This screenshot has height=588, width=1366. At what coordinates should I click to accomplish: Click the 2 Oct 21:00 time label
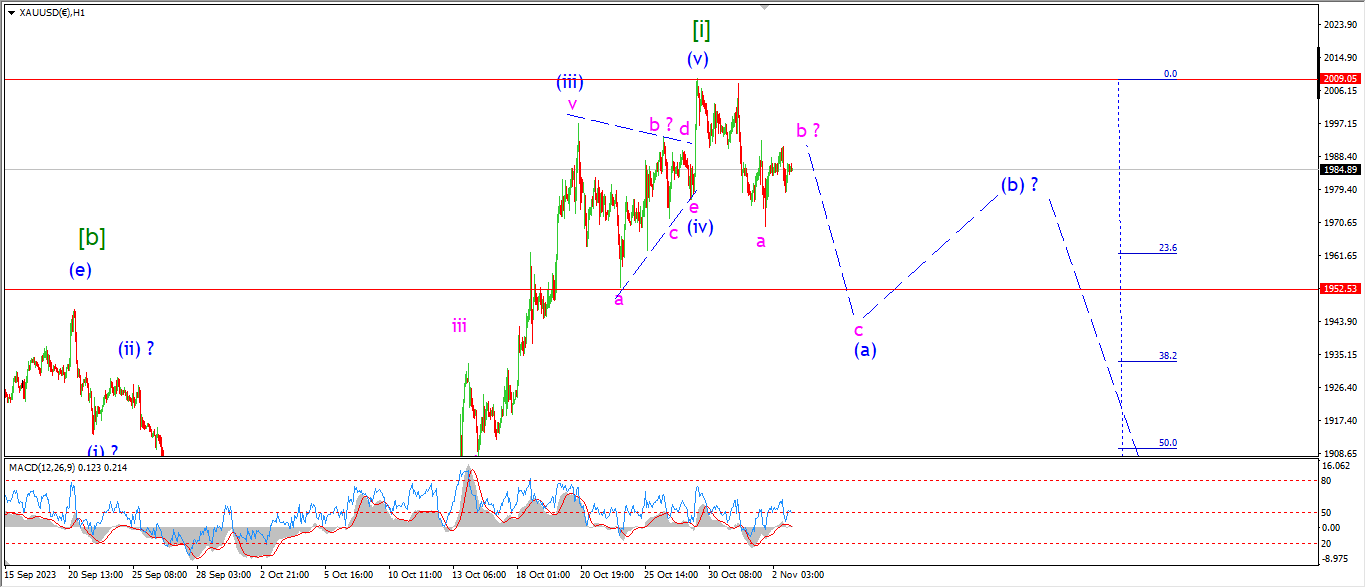click(x=285, y=575)
